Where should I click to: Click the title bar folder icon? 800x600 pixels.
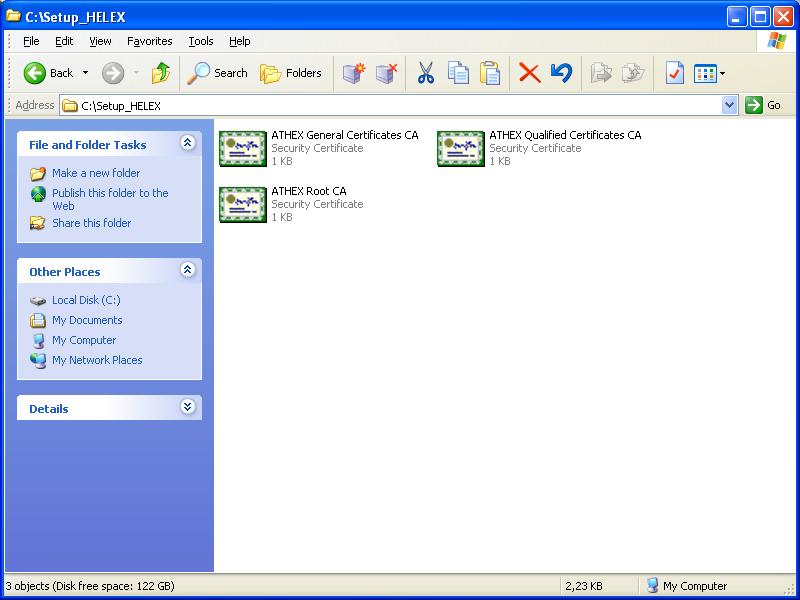13,16
